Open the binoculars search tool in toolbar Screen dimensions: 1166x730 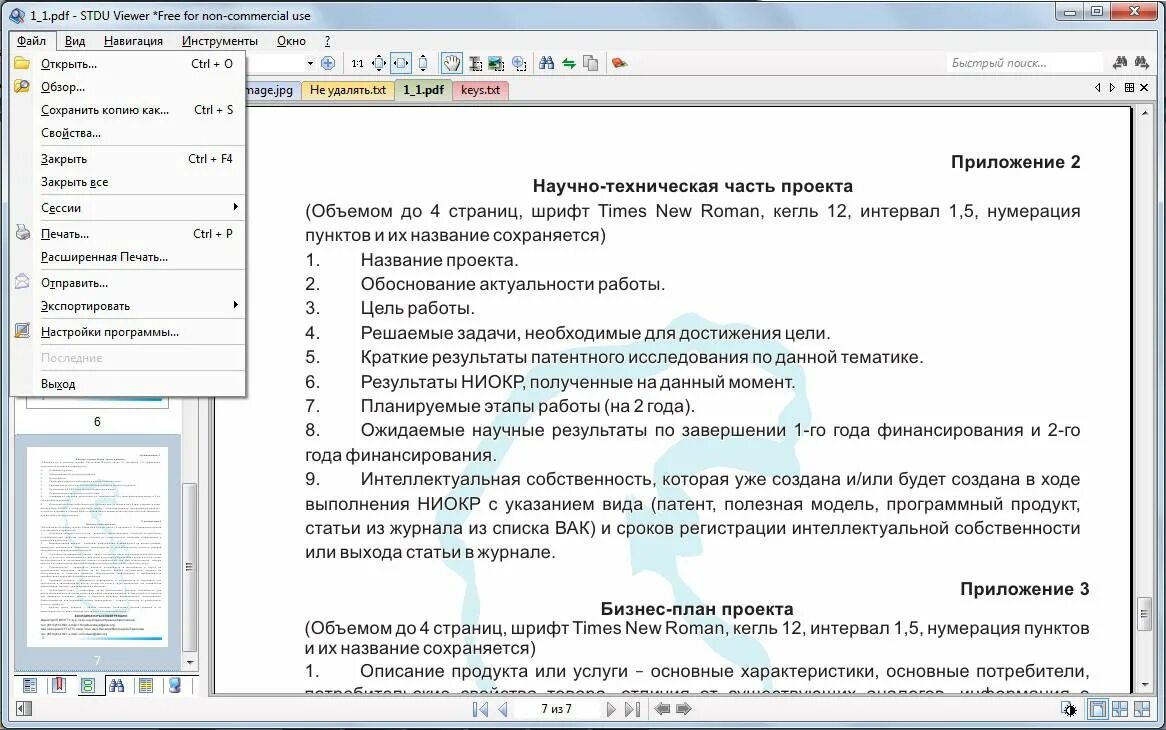coord(547,63)
